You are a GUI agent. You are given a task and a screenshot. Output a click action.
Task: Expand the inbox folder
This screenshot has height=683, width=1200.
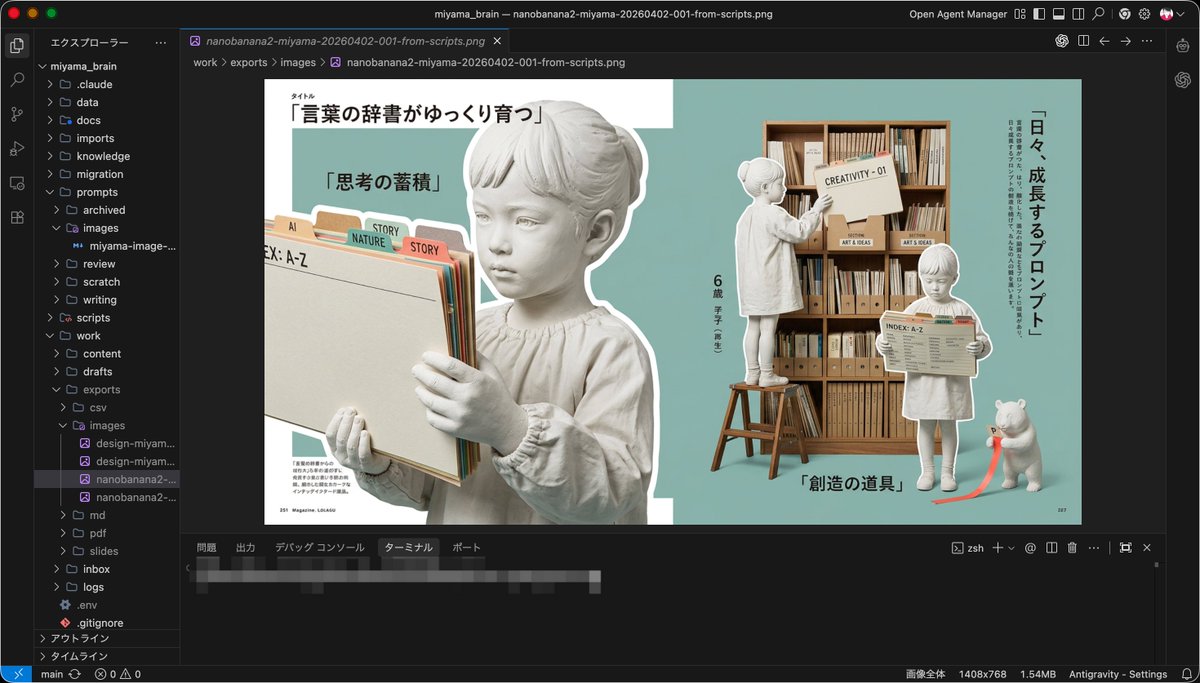point(95,568)
